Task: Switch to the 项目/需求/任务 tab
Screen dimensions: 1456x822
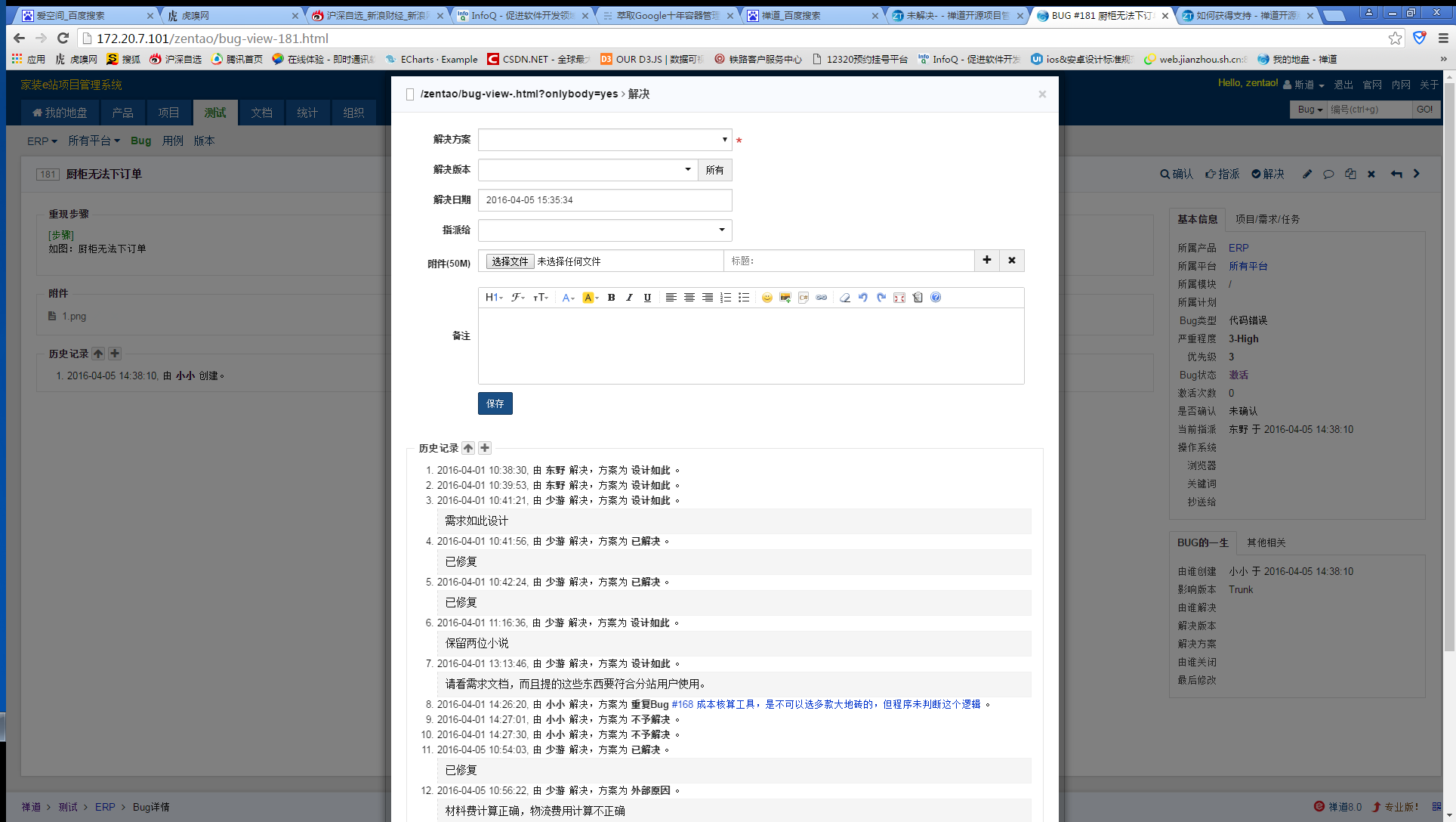Action: [1267, 219]
